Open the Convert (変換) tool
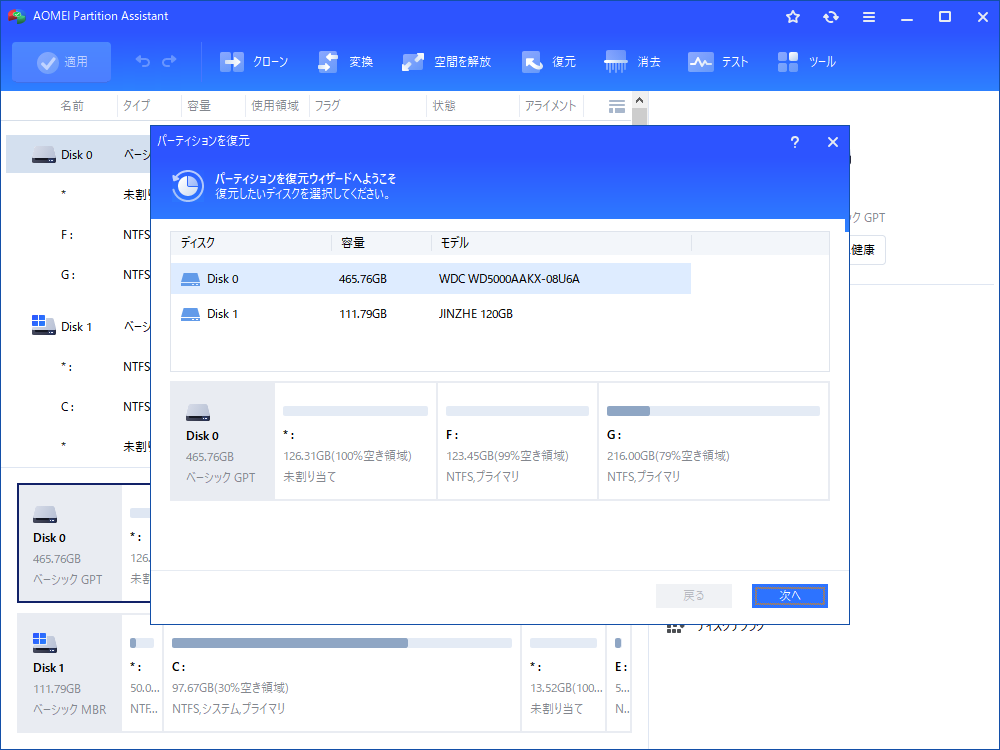 coord(345,62)
